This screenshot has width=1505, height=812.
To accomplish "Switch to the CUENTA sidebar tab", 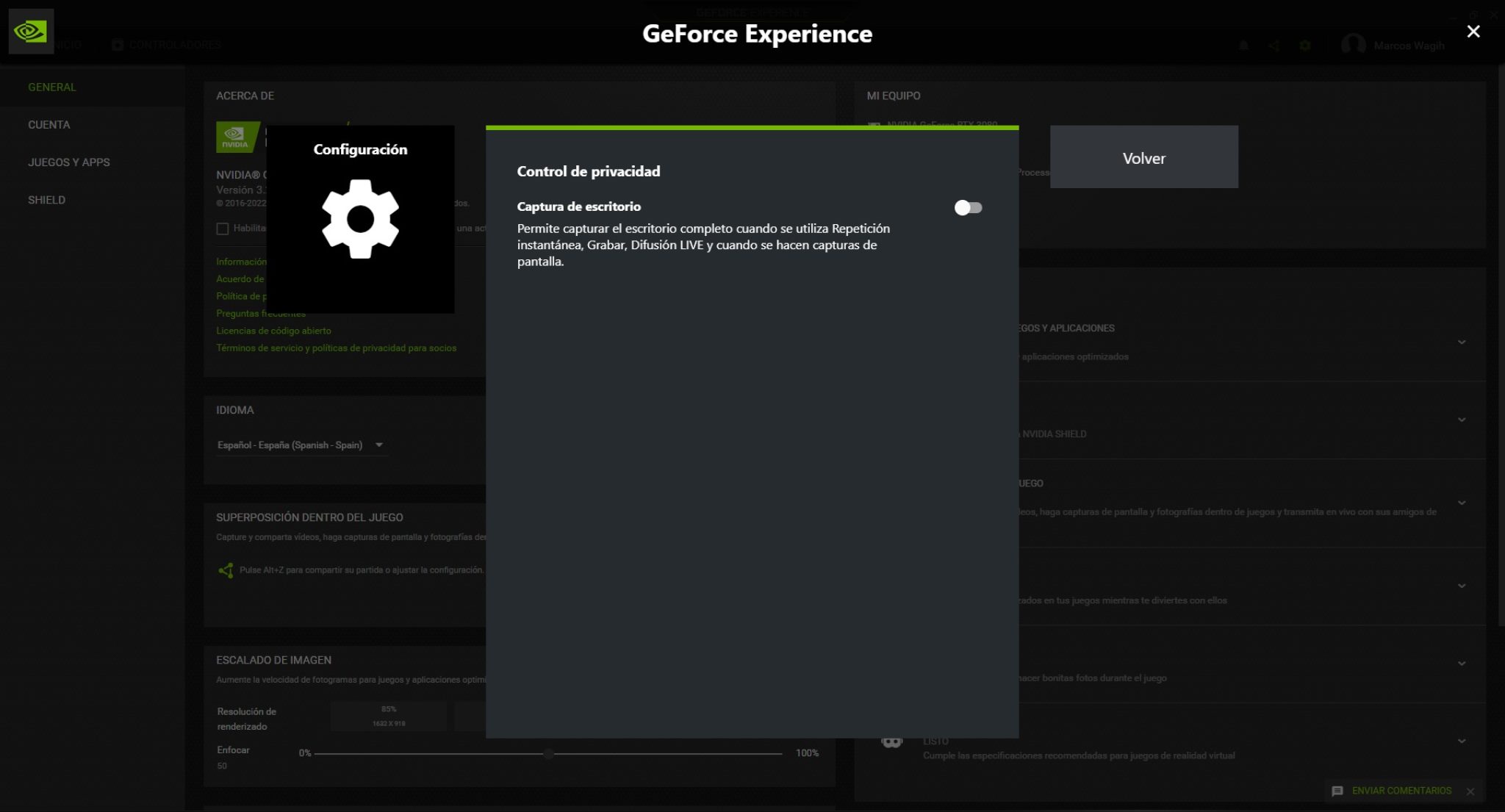I will pos(49,124).
